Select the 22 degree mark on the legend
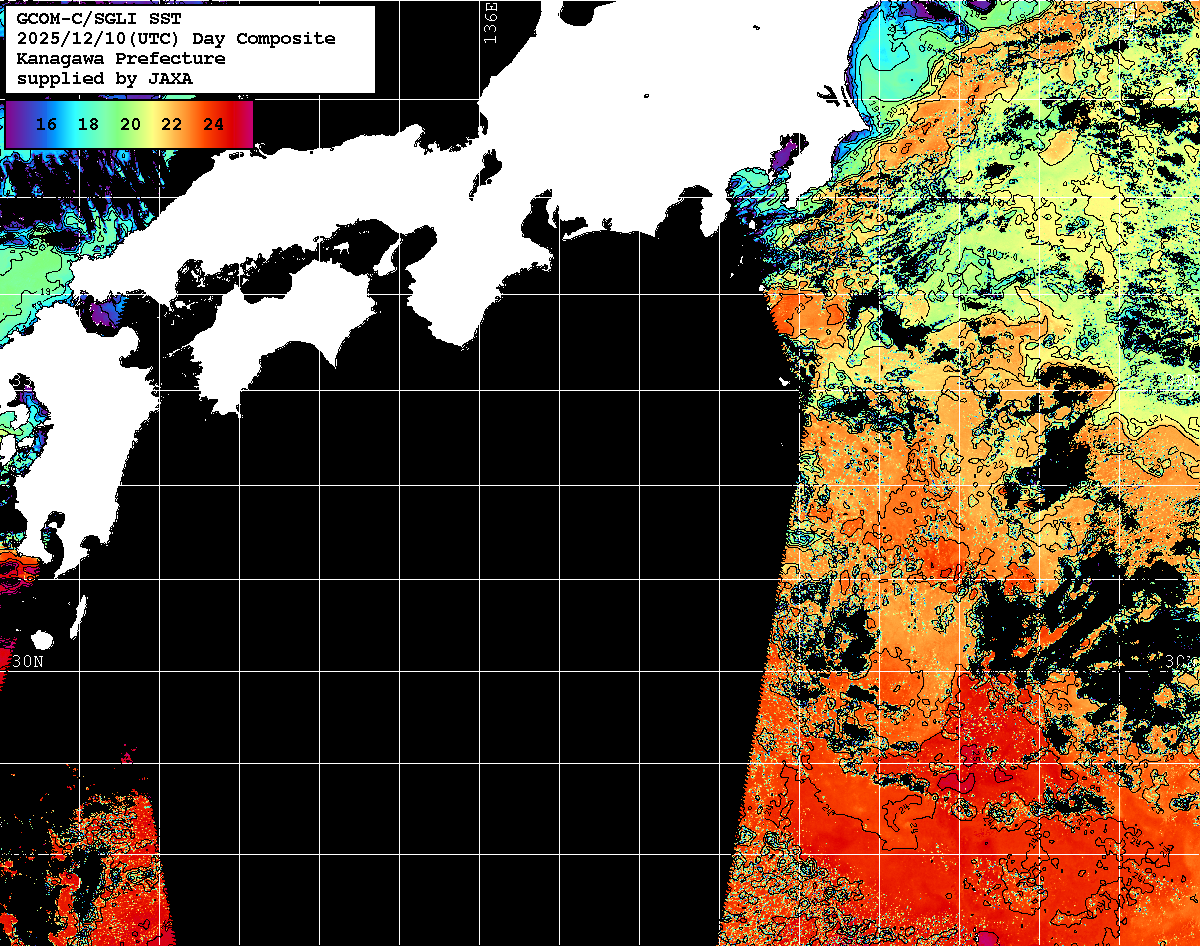 tap(172, 125)
